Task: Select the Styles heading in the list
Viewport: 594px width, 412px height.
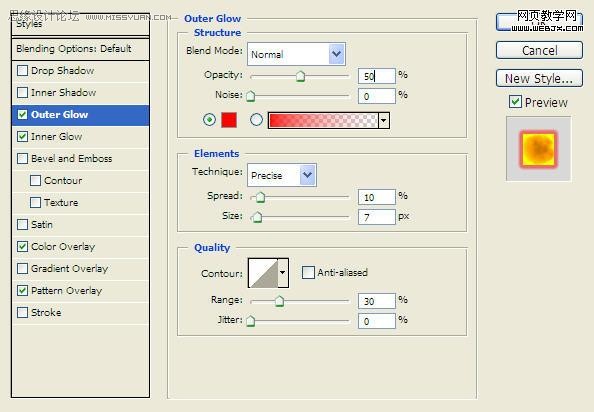Action: tap(80, 26)
